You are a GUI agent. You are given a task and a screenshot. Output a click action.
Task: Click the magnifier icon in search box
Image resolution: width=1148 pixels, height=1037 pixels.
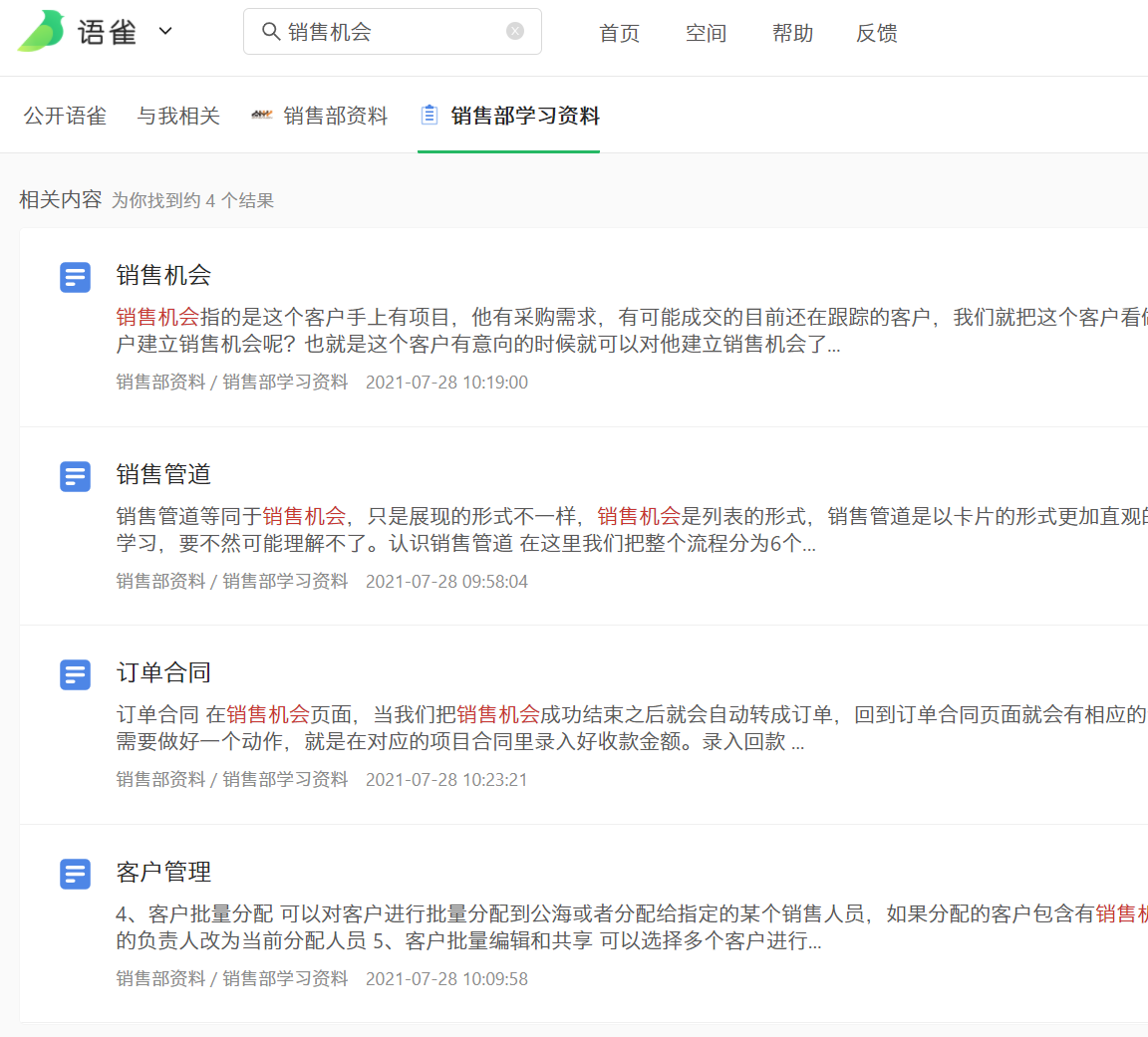pos(270,31)
